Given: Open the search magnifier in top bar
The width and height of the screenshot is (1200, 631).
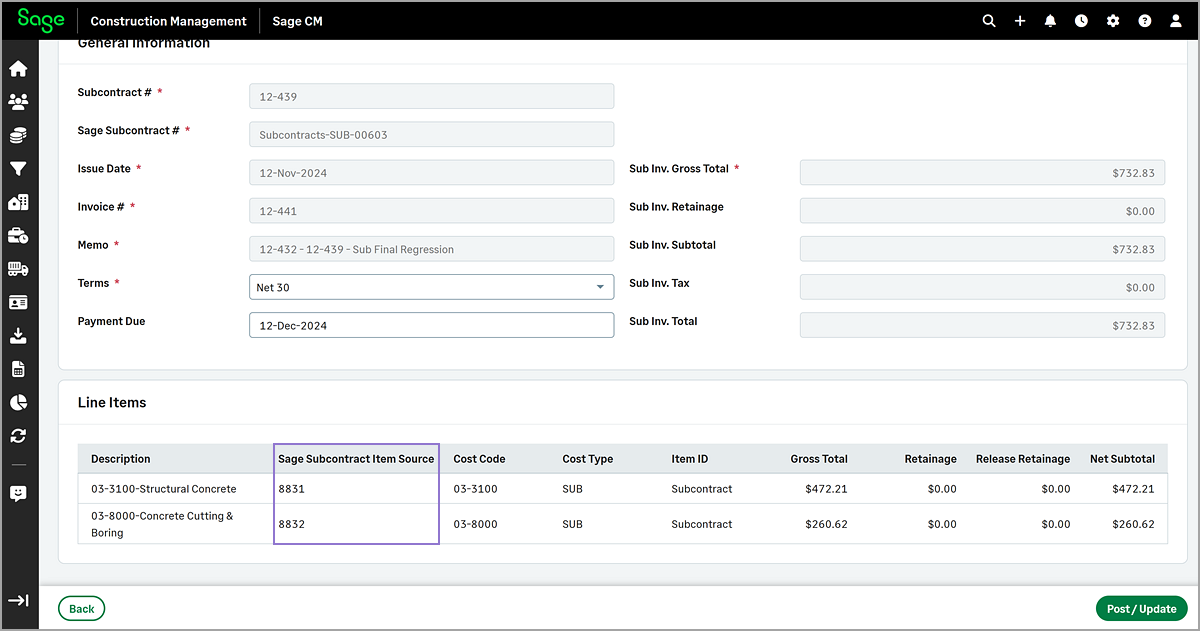Looking at the screenshot, I should (989, 21).
